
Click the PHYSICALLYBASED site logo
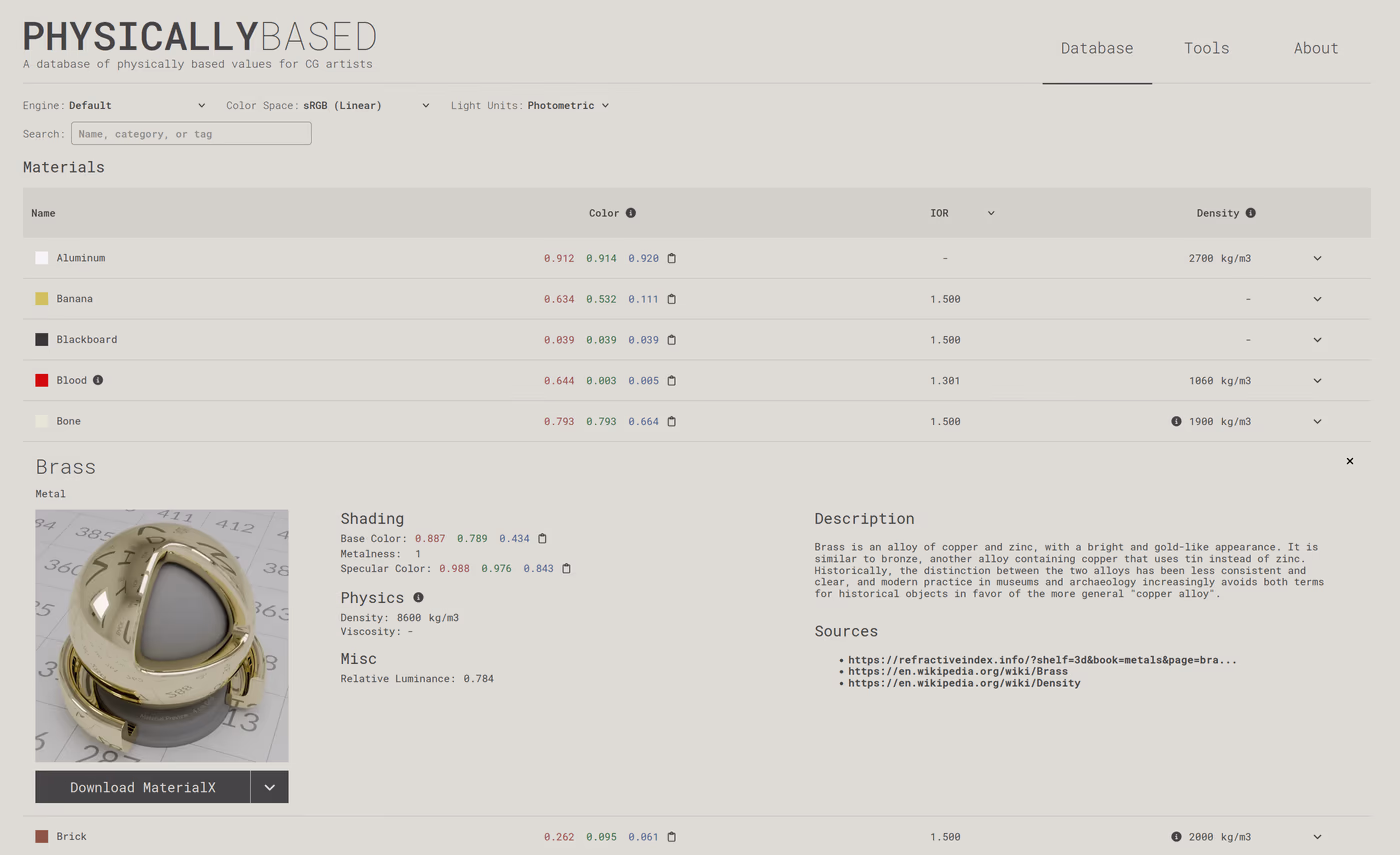(199, 37)
